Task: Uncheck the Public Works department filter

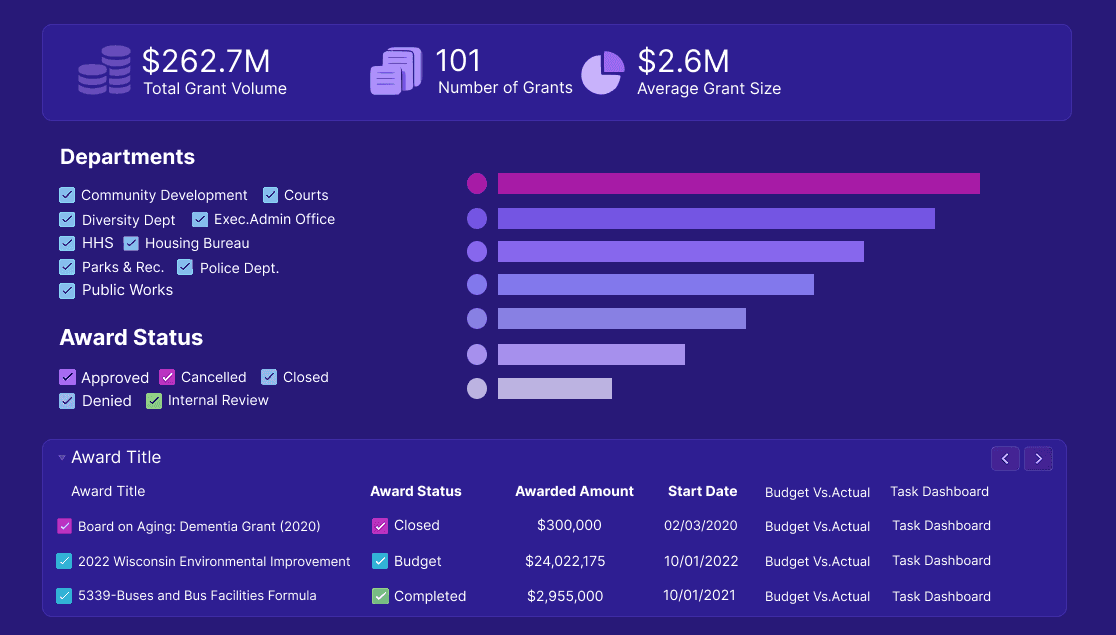Action: click(66, 291)
